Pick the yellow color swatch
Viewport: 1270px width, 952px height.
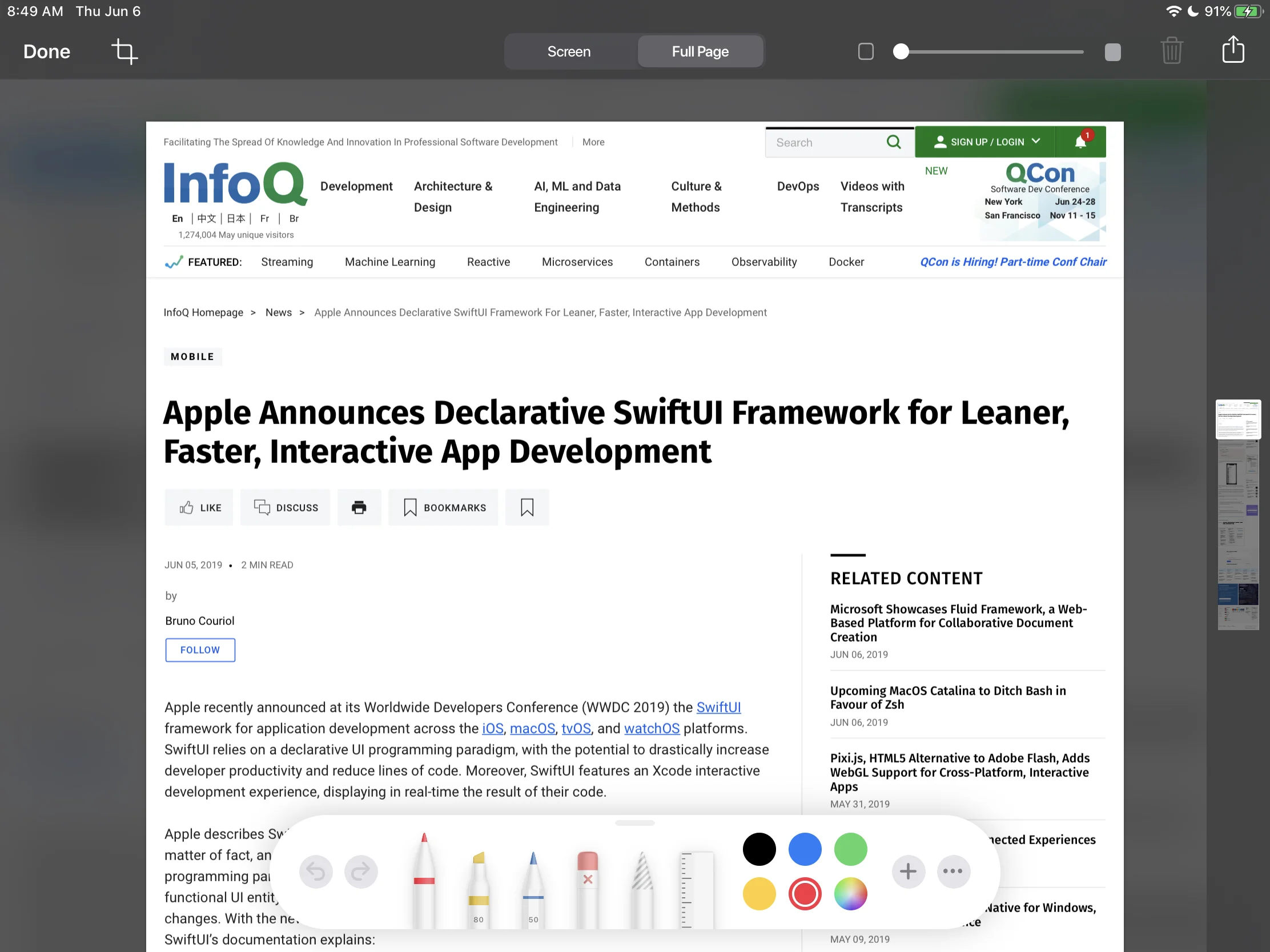click(x=759, y=894)
